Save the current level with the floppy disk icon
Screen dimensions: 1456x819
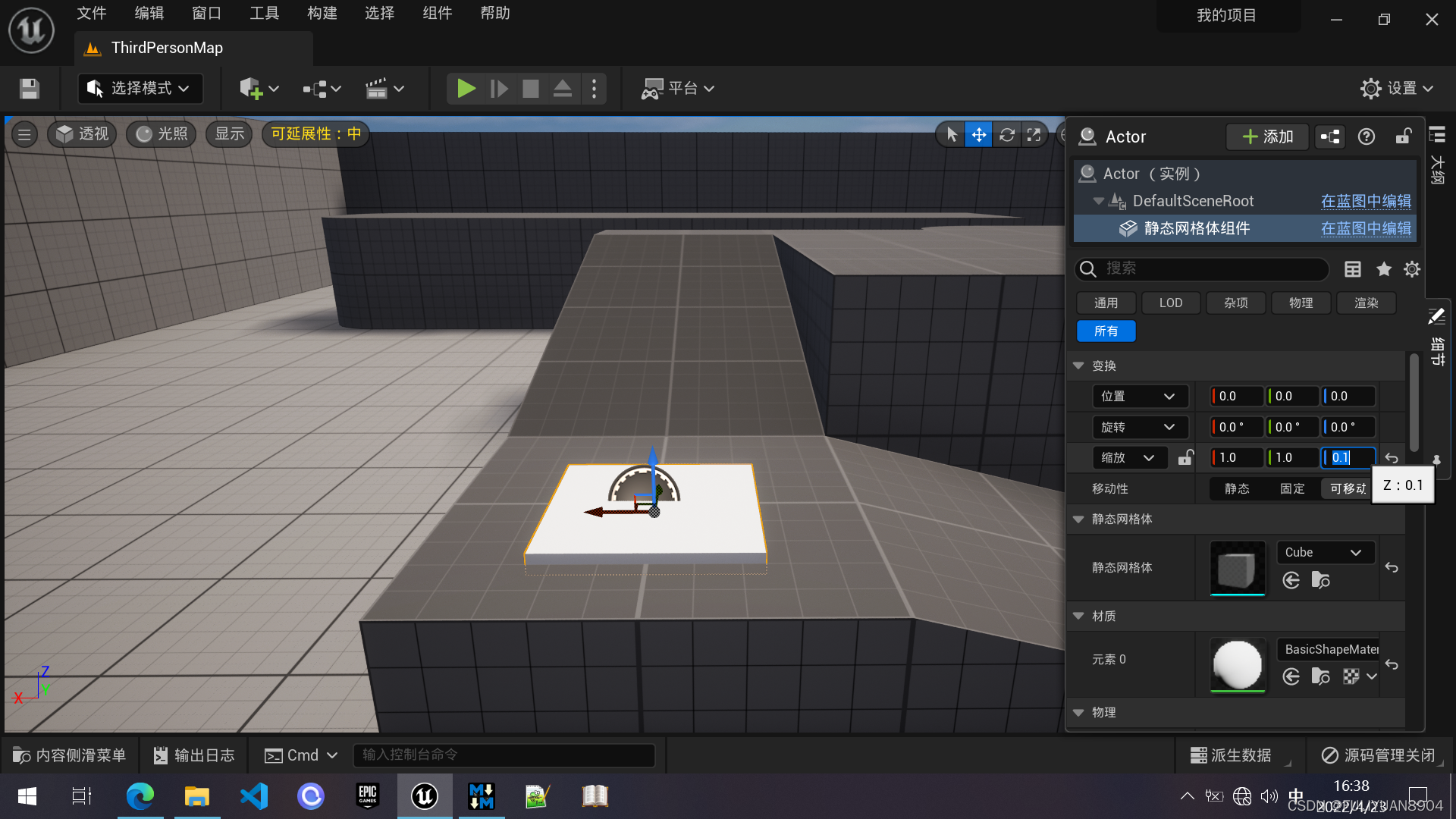point(30,89)
